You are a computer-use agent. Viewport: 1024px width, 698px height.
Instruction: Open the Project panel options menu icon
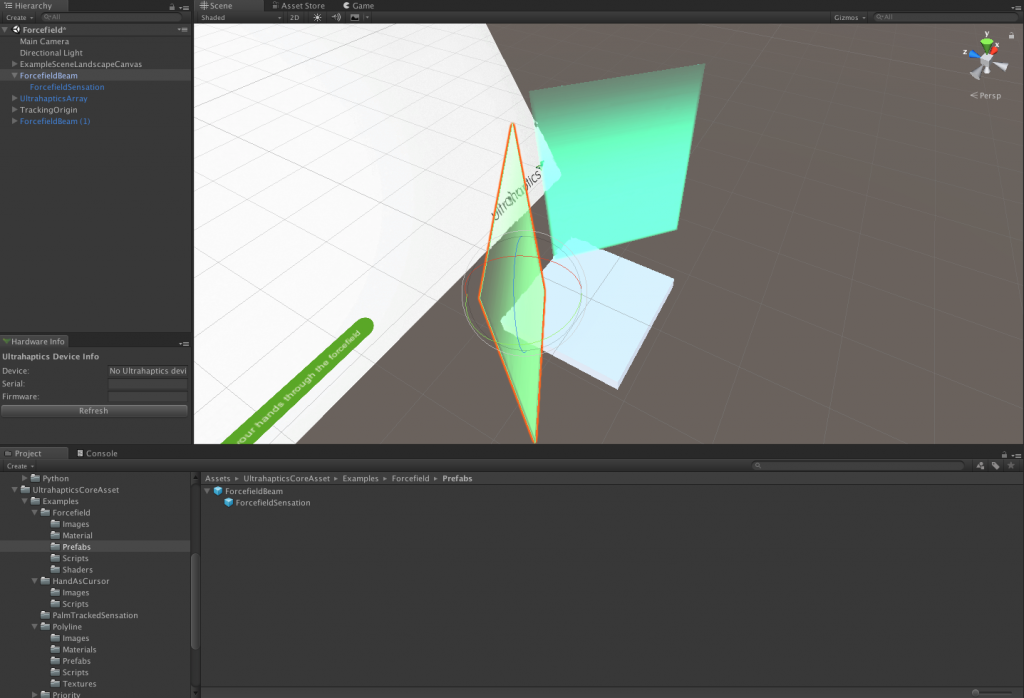tap(1016, 454)
